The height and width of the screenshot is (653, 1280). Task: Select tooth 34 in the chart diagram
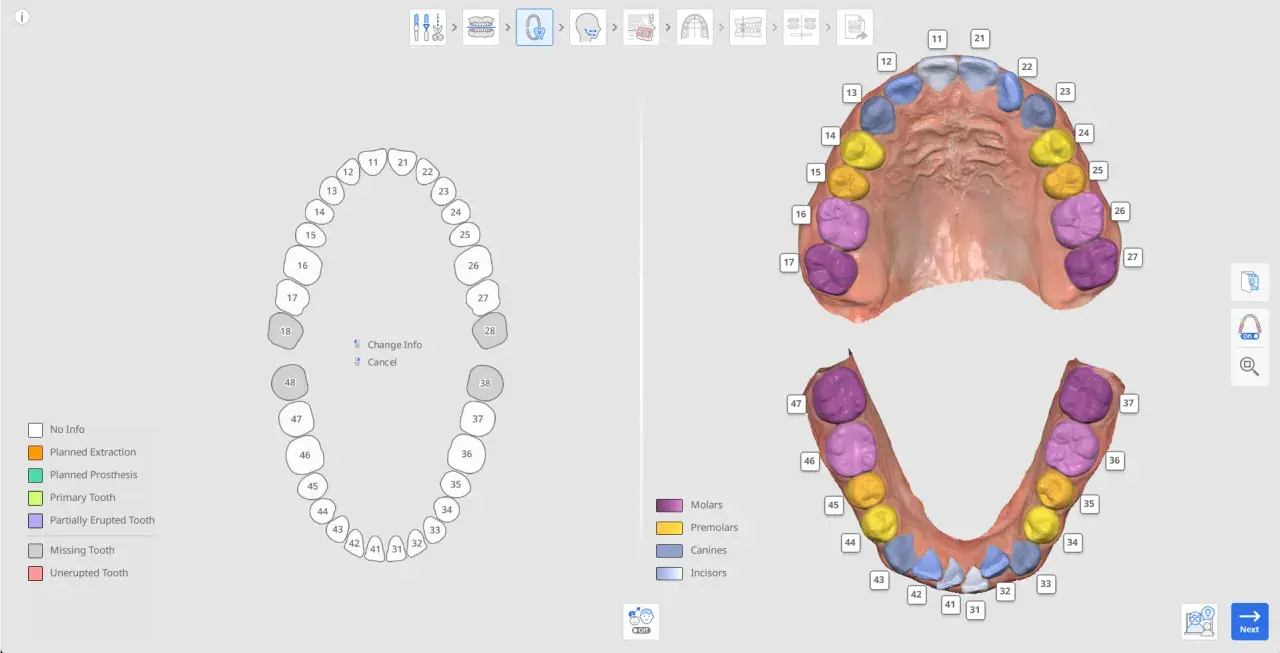(447, 510)
